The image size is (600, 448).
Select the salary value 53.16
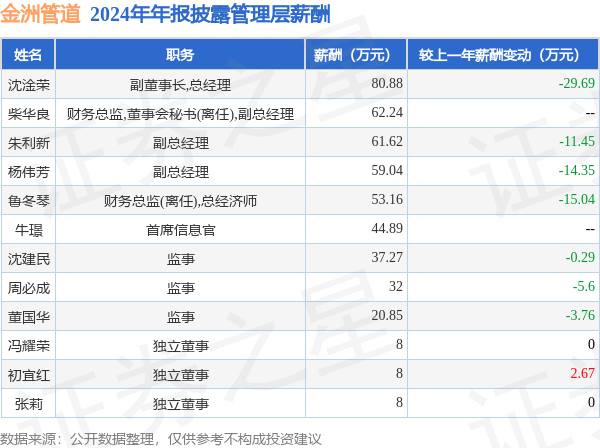tap(387, 199)
